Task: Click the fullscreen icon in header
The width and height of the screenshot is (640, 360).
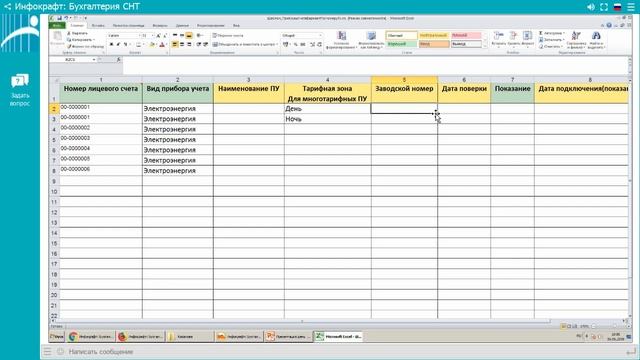Action: (x=604, y=7)
